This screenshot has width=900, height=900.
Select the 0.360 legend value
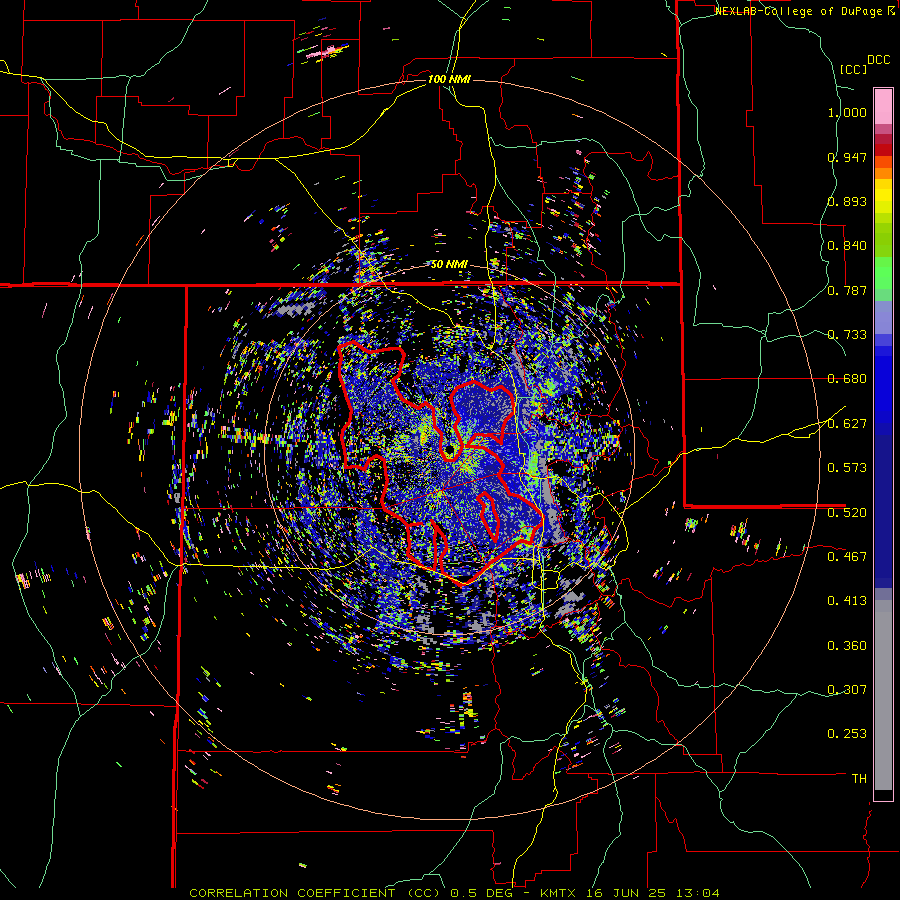tap(847, 646)
